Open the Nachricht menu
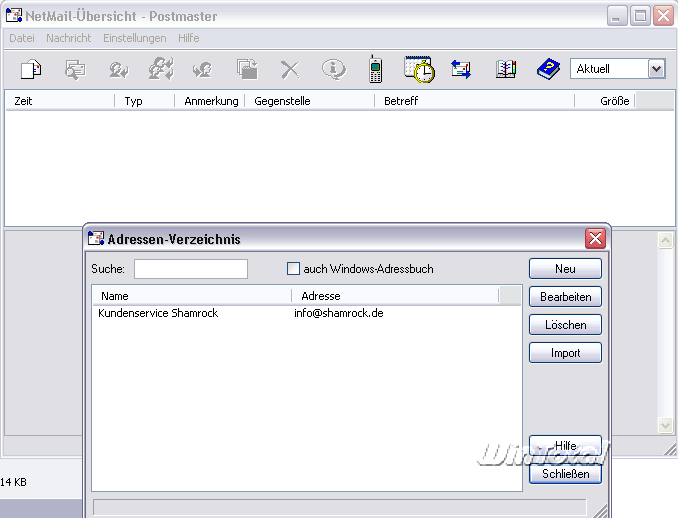Screen dimensions: 678x518 [x=69, y=38]
